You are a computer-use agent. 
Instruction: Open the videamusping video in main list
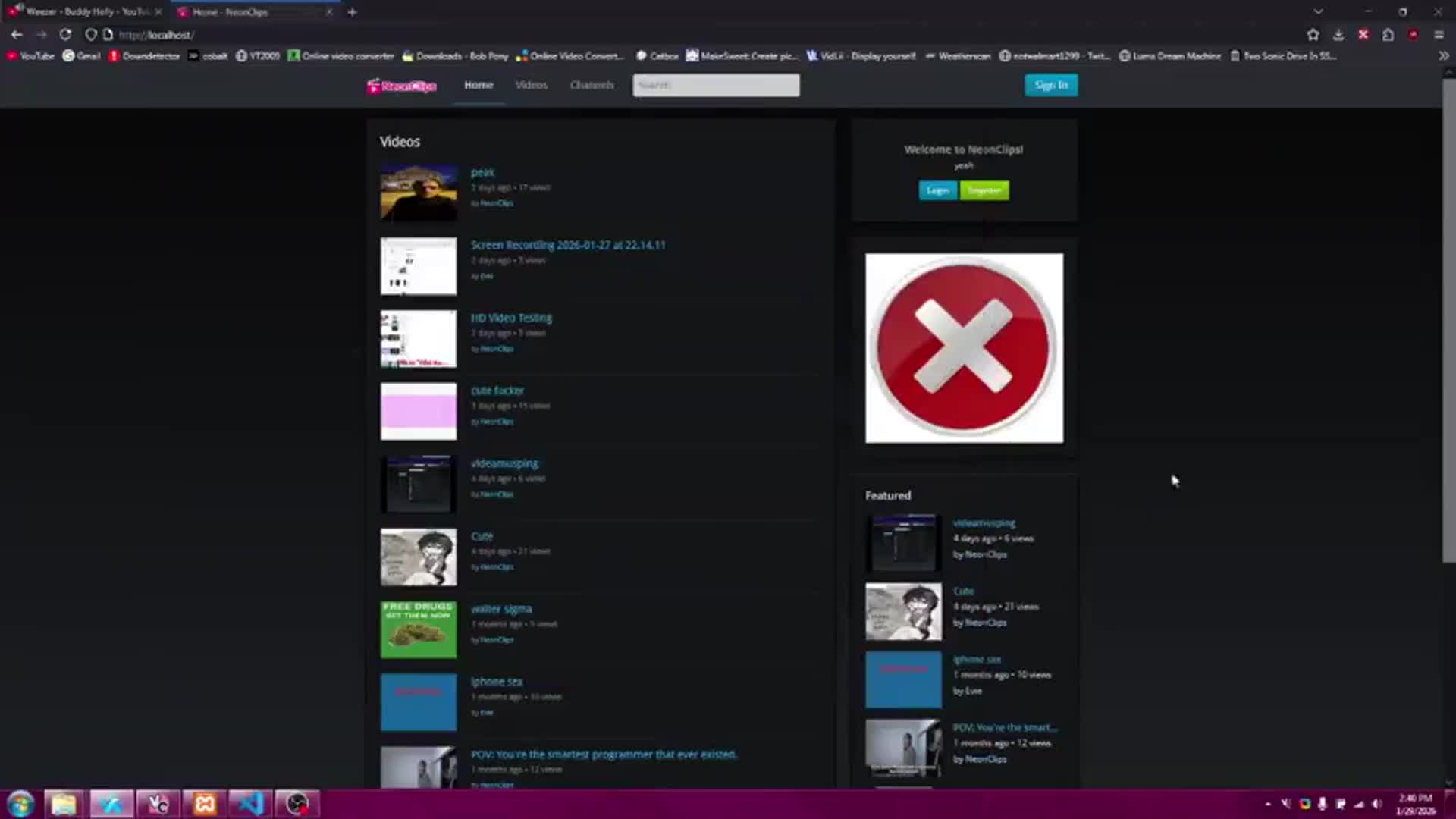tap(504, 463)
